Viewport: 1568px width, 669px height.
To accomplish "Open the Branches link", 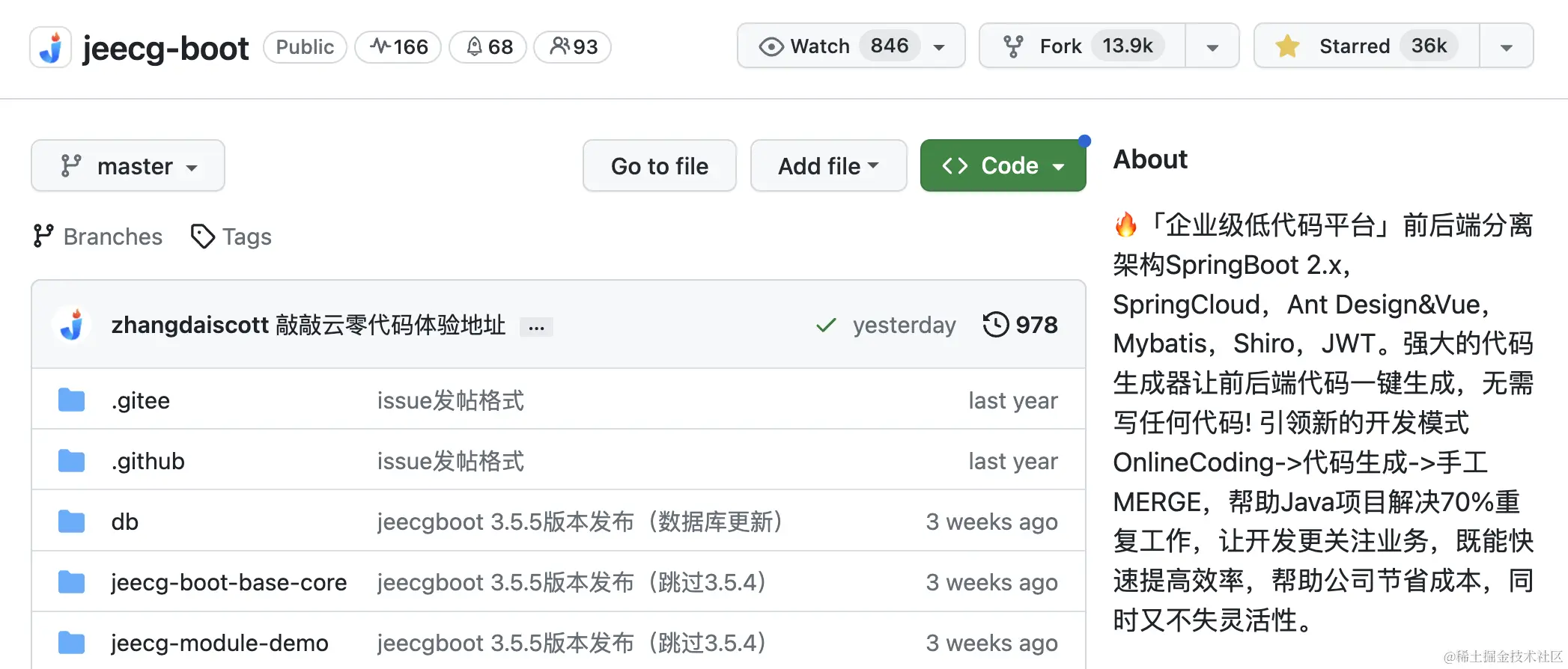I will (x=97, y=236).
